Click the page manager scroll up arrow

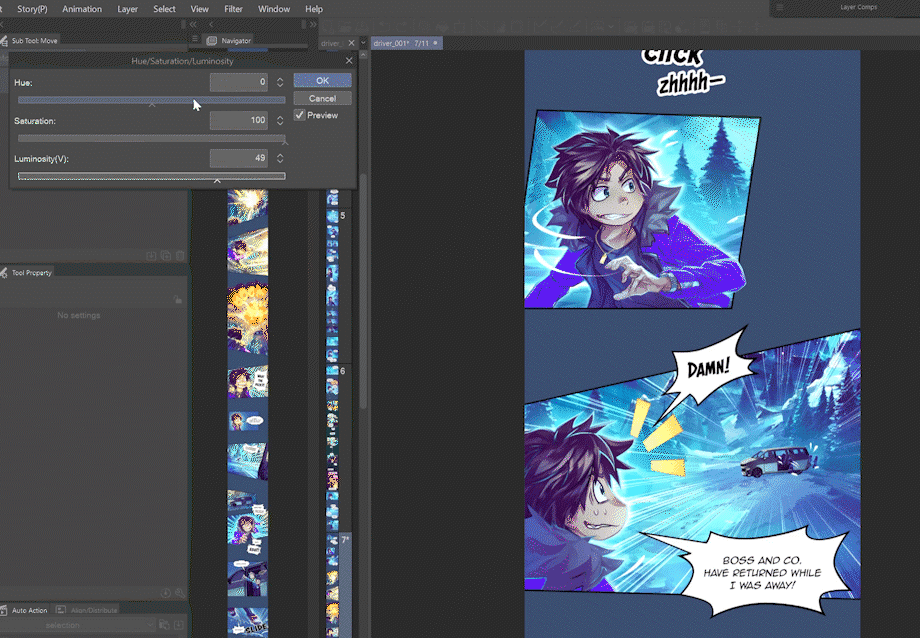[363, 55]
